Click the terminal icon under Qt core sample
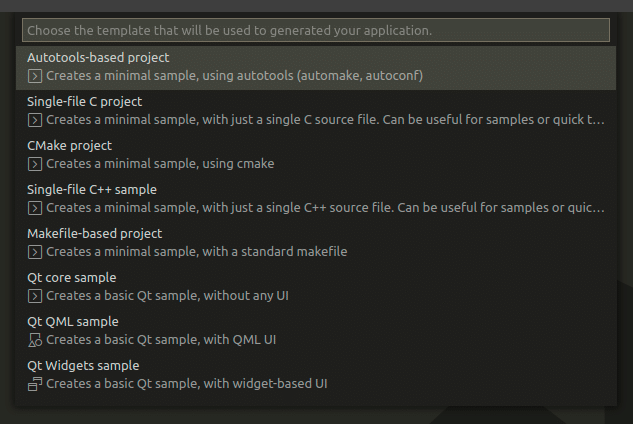Image resolution: width=633 pixels, height=424 pixels. [x=35, y=296]
